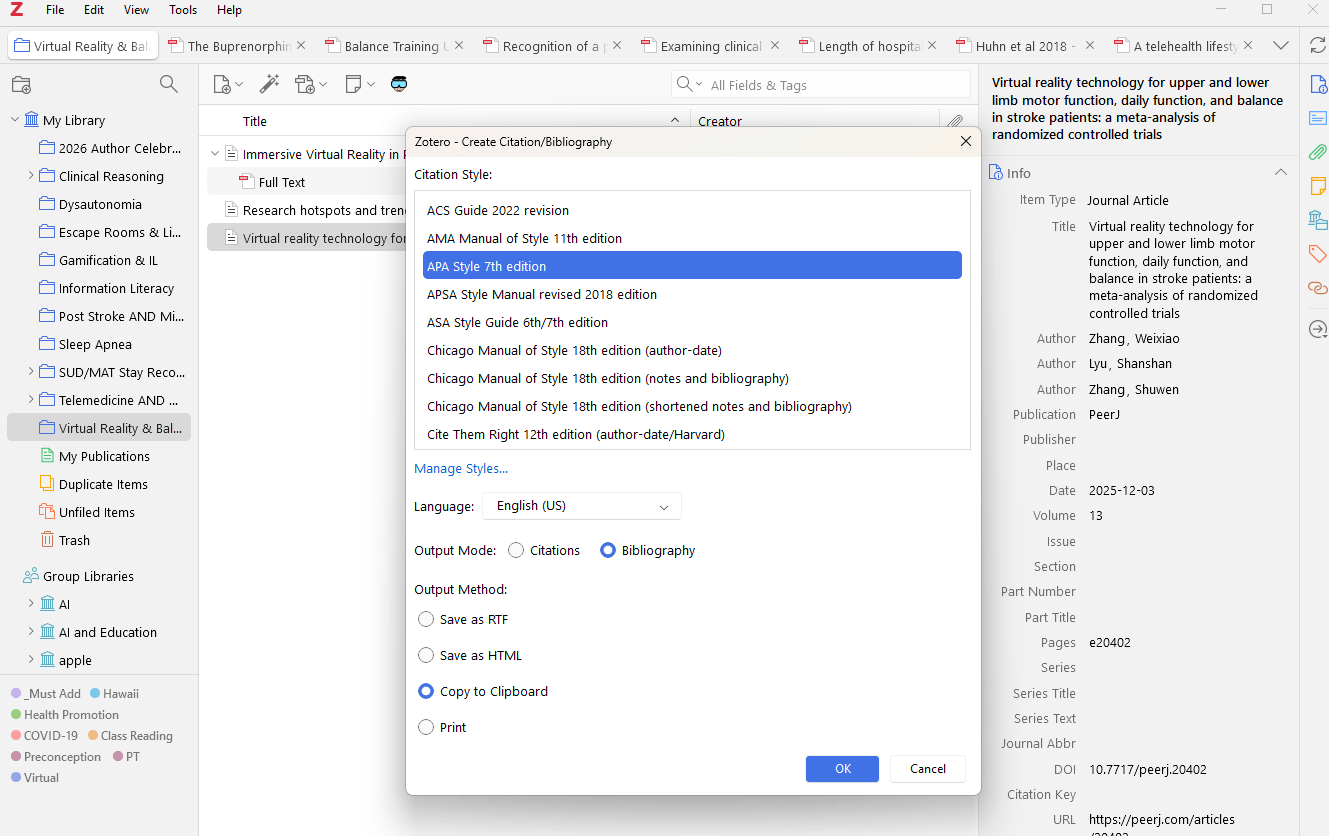Select the Unfiled Items entry
Viewport: 1329px width, 836px height.
(98, 512)
